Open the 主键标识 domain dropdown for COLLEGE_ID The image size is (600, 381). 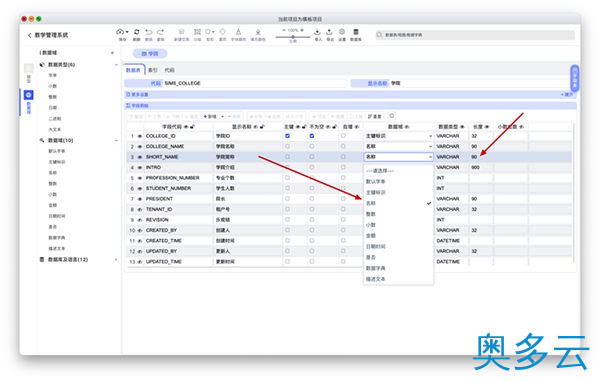(x=398, y=136)
